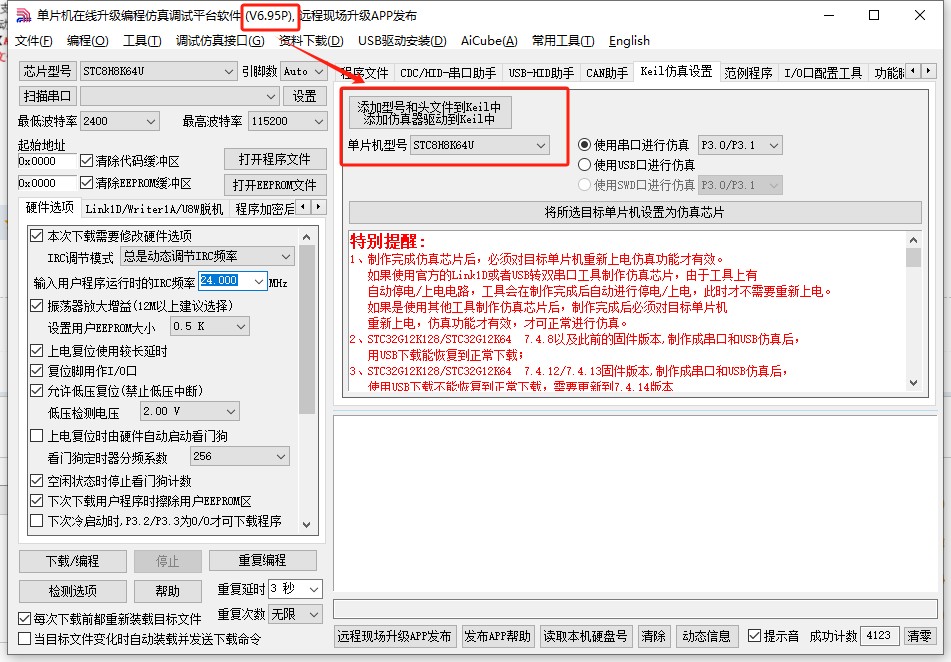Select 使用USB口进行仿真 radio button
This screenshot has height=662, width=951.
[586, 165]
